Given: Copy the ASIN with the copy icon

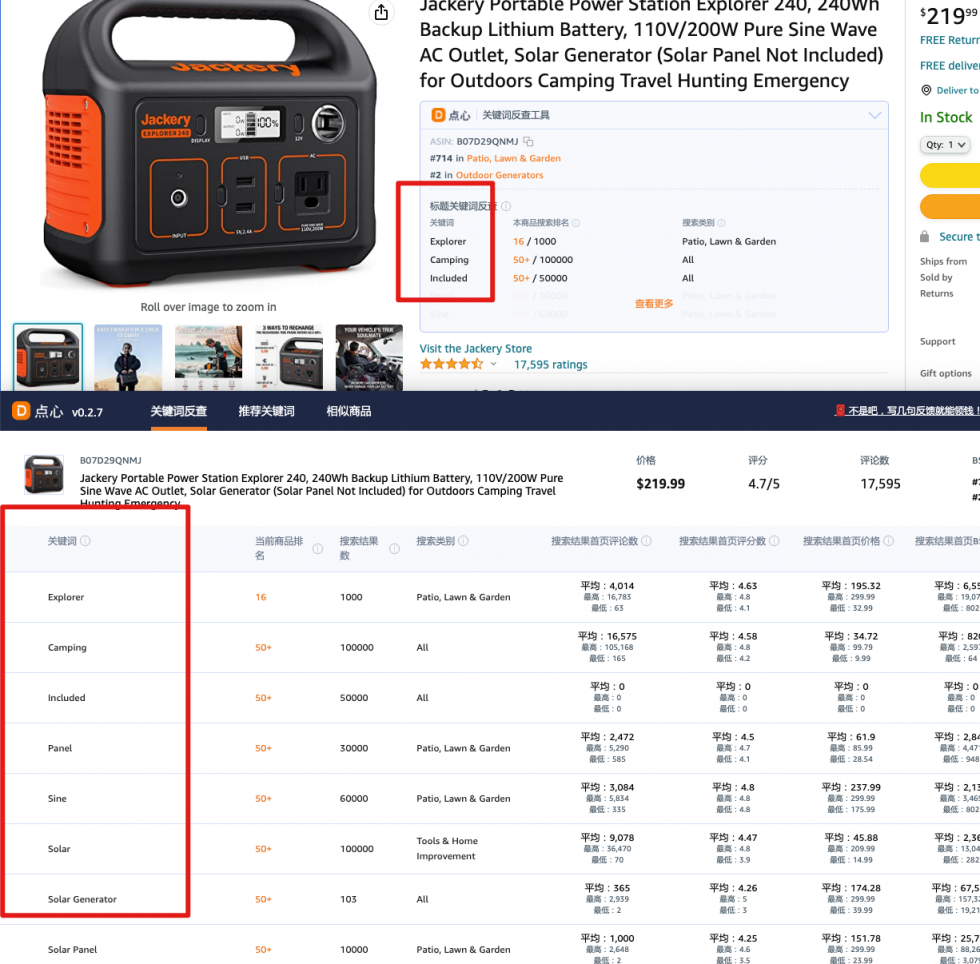Looking at the screenshot, I should point(528,141).
